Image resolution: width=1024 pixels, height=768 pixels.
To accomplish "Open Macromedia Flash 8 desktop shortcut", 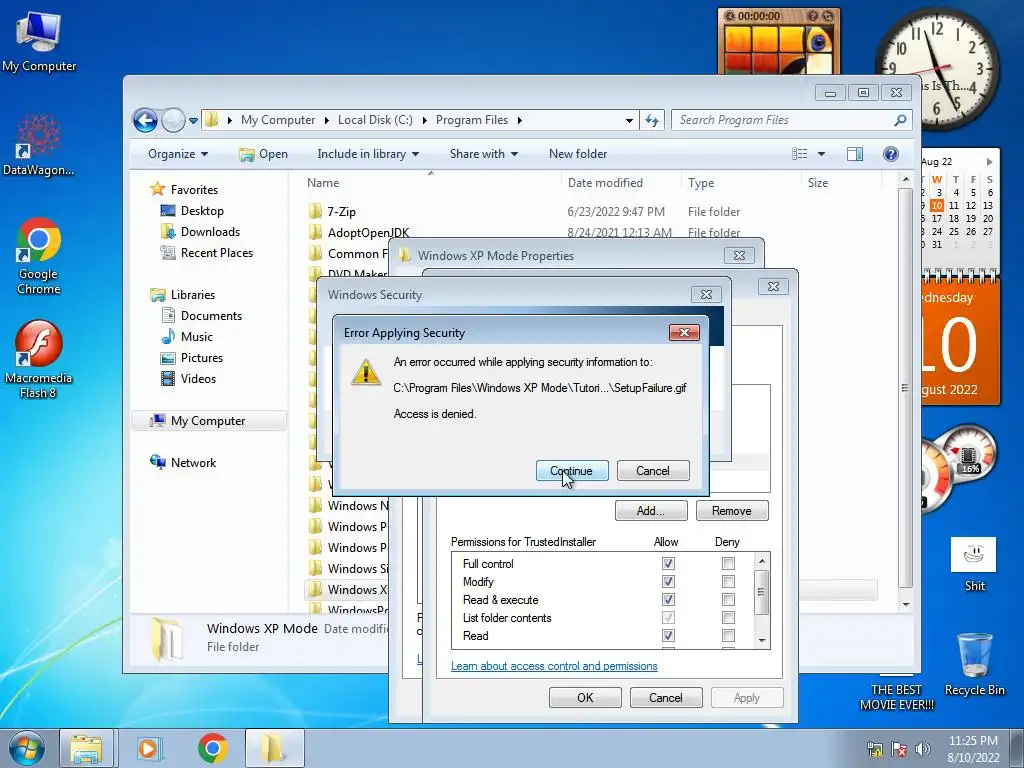I will [x=39, y=359].
